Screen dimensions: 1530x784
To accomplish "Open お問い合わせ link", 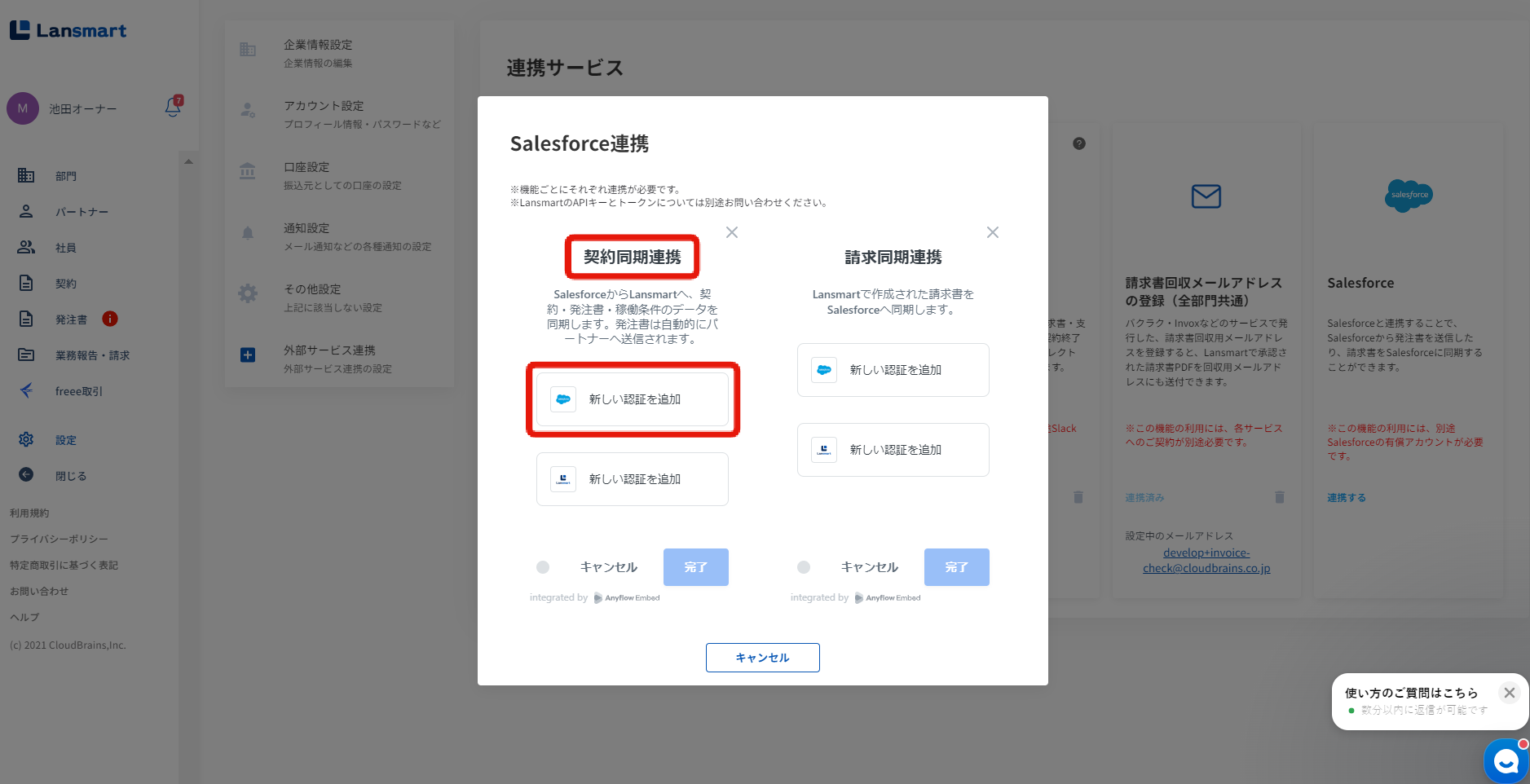I will (39, 592).
